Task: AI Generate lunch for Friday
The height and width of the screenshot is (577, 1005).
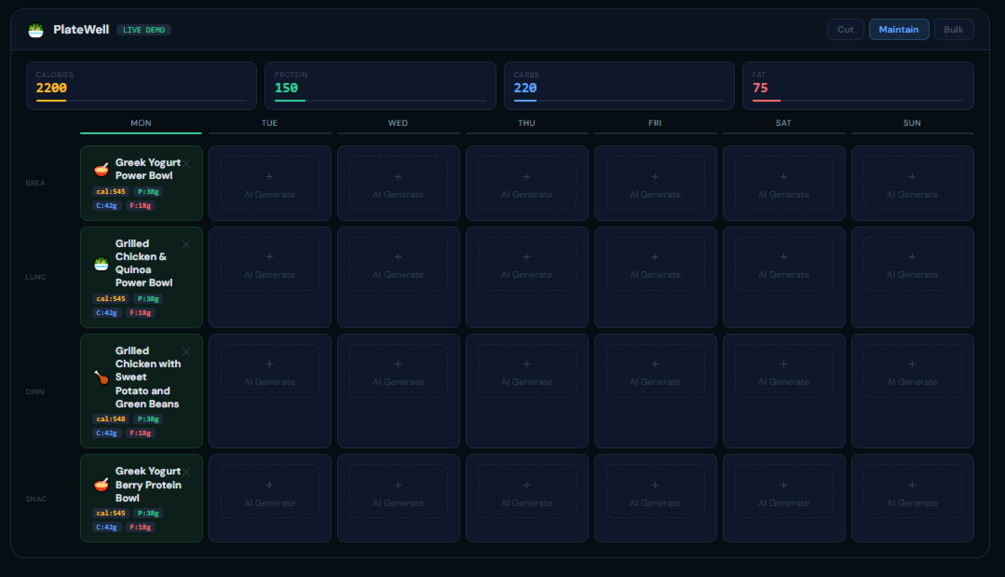Action: pyautogui.click(x=655, y=264)
